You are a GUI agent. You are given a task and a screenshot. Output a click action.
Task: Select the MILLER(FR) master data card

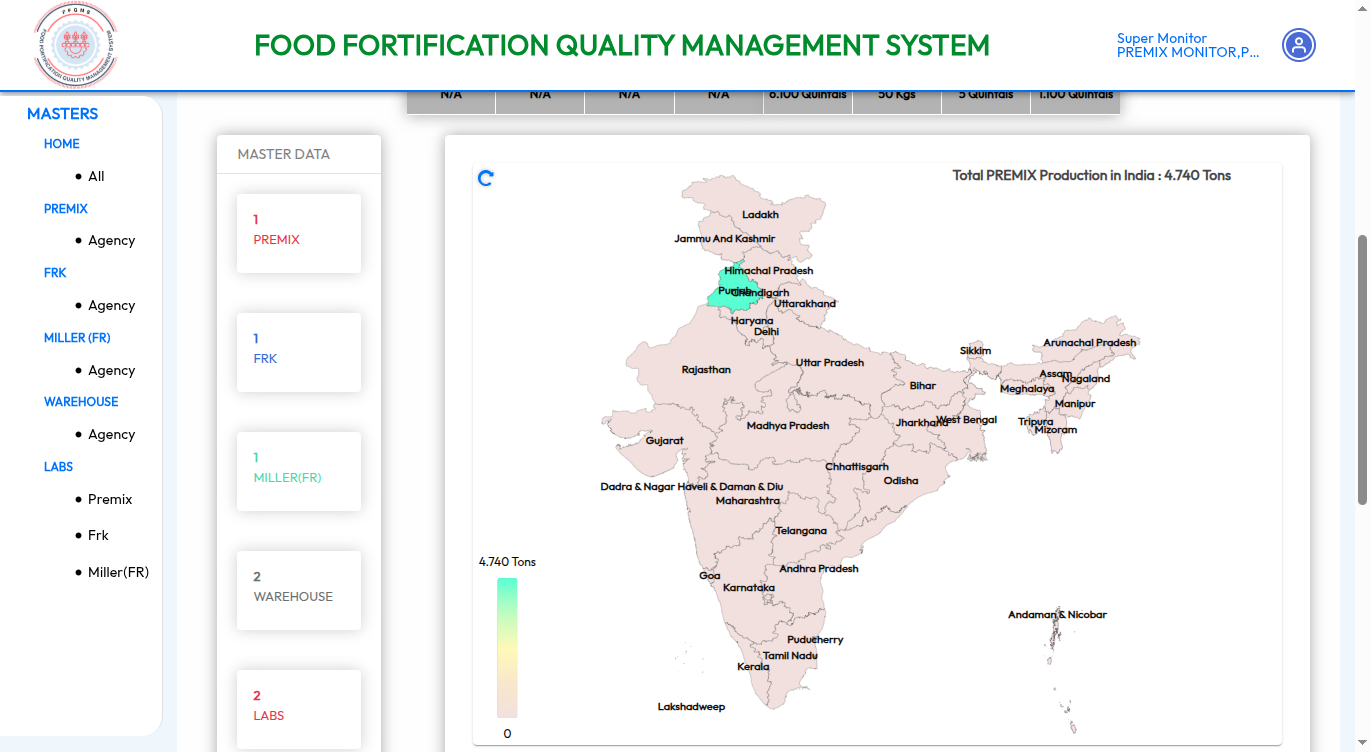point(298,471)
